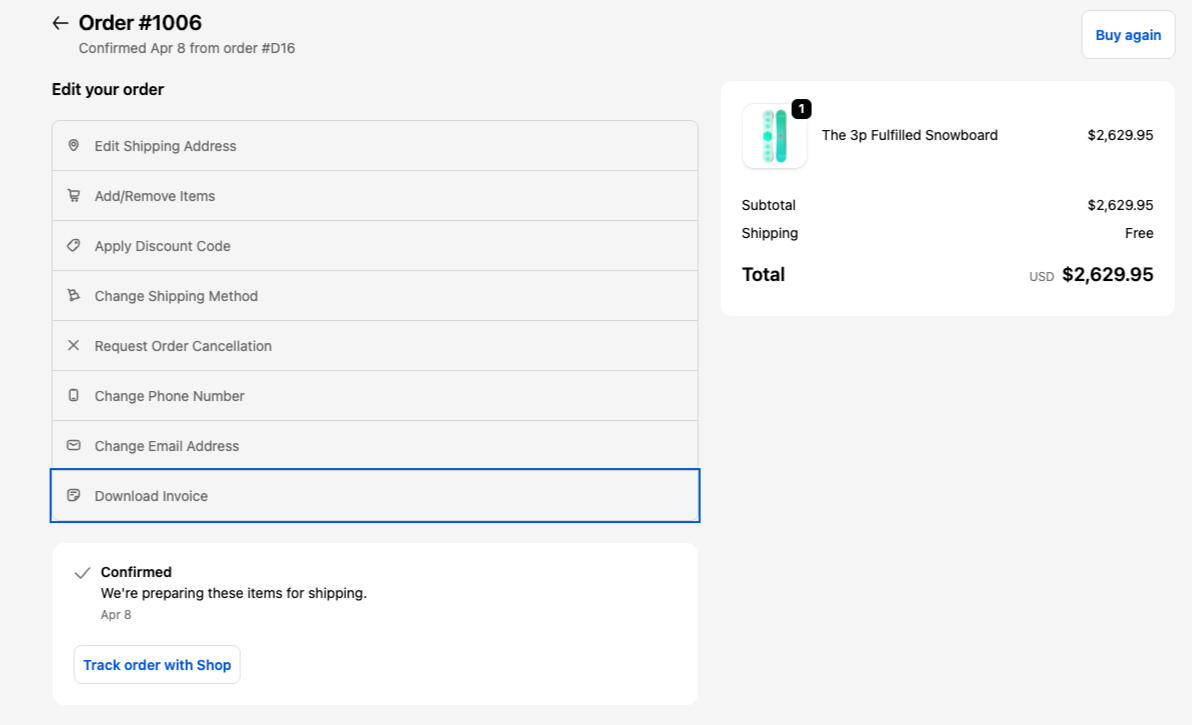Viewport: 1192px width, 725px height.
Task: Click the snowboard product thumbnail
Action: click(773, 138)
